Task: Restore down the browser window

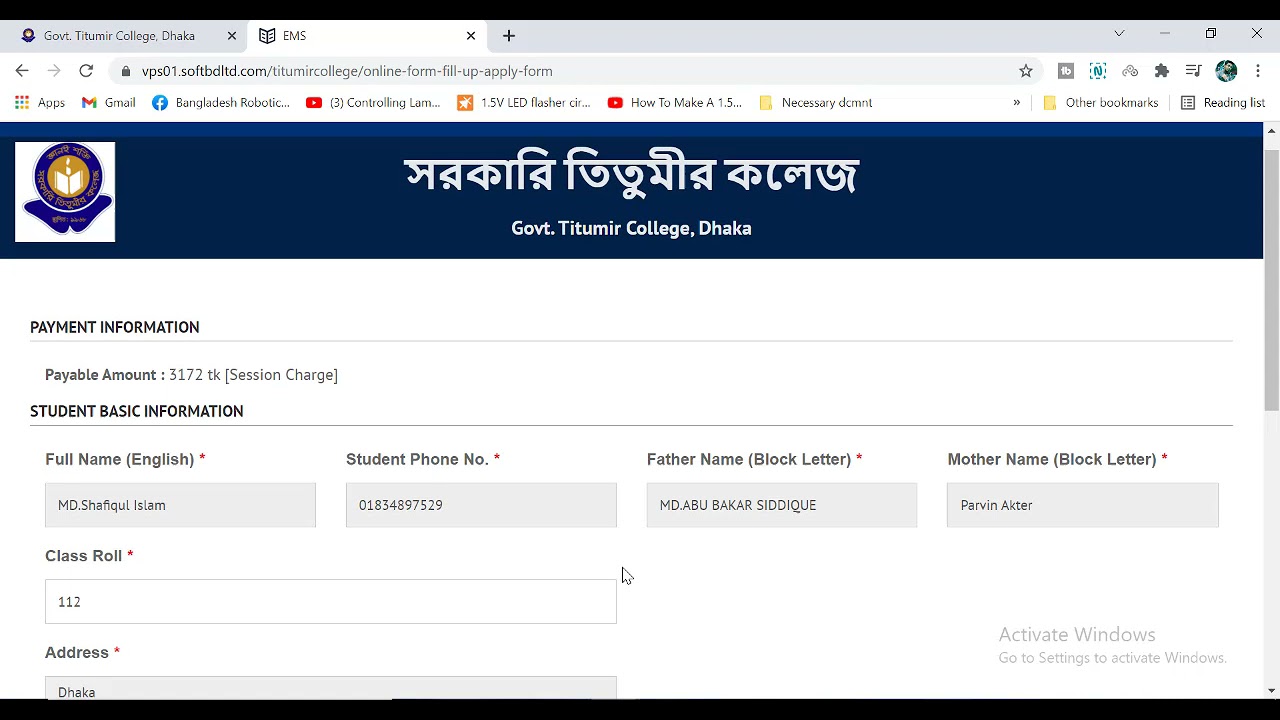Action: pyautogui.click(x=1211, y=34)
